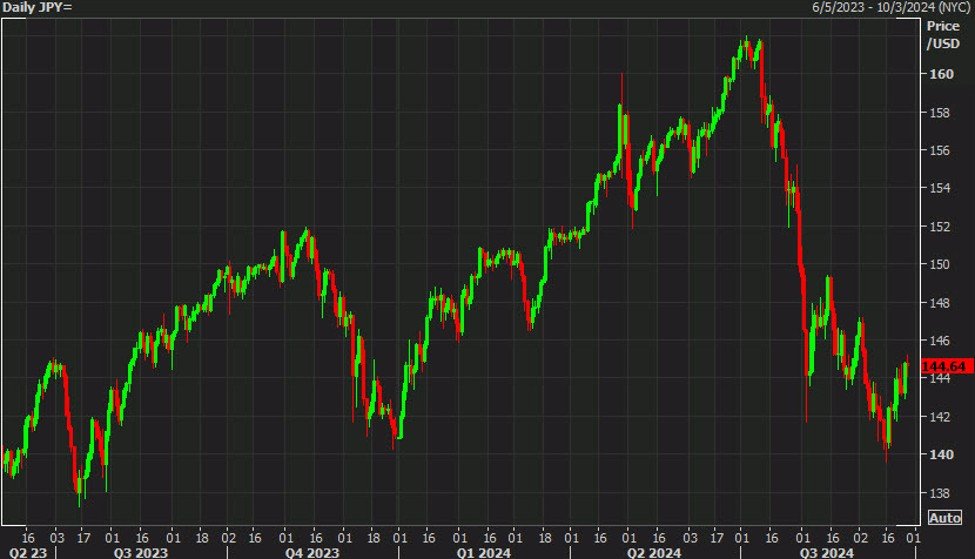
Task: Select the Q2 23 label on time axis
Action: [x=23, y=550]
